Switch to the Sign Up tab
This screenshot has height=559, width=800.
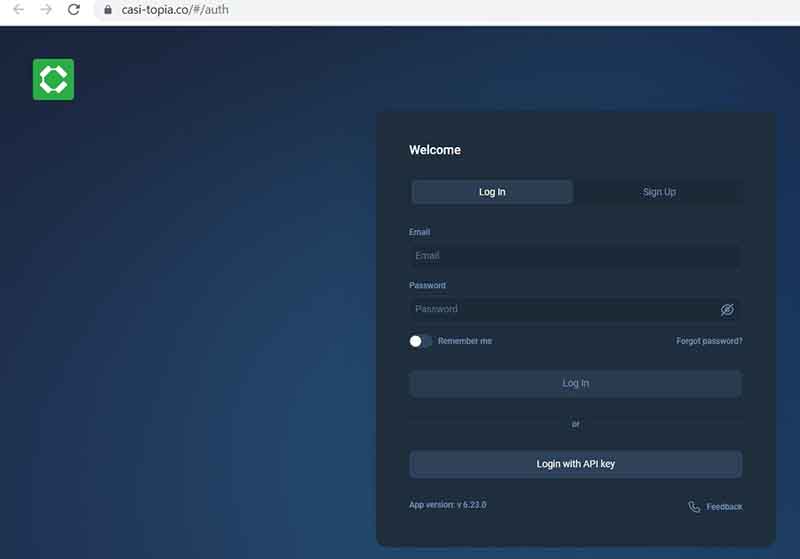659,192
